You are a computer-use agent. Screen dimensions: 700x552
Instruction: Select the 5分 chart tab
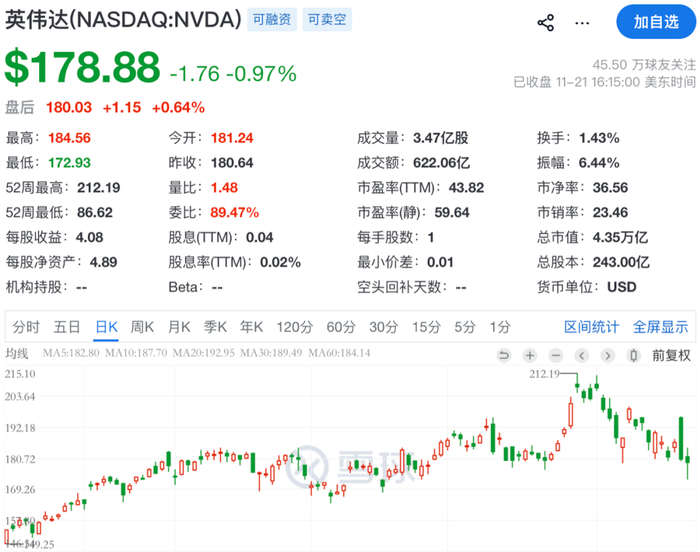pos(465,327)
